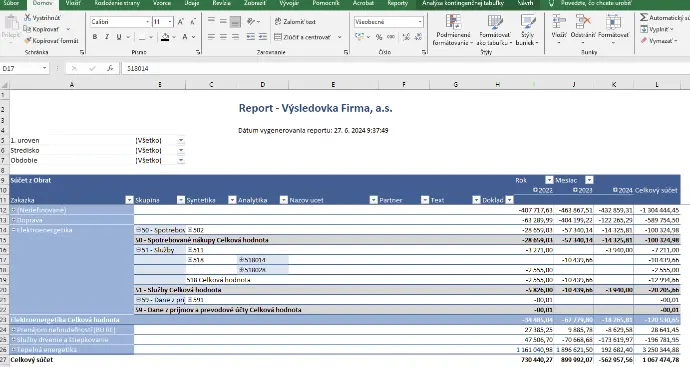Open the font size 11 dropdown
Viewport: 690px width, 367px height.
pos(170,22)
